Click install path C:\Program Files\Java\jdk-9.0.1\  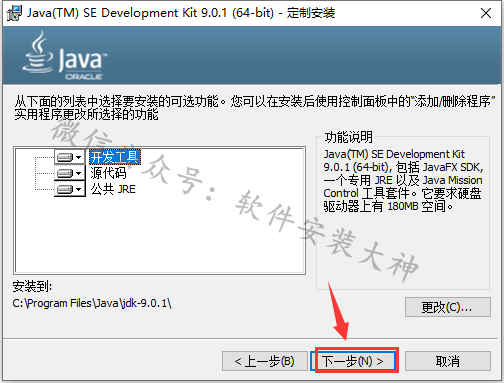(92, 303)
